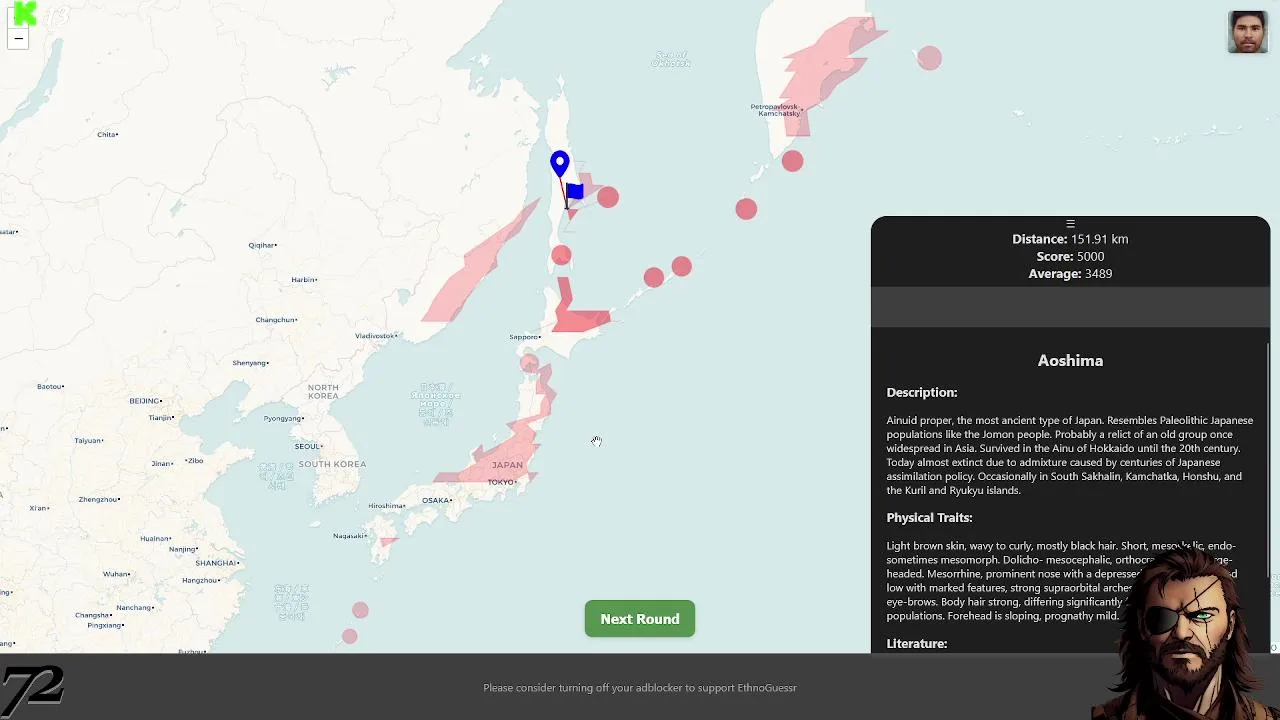The image size is (1280, 720).
Task: Click the blue flag answer marker
Action: [x=574, y=192]
